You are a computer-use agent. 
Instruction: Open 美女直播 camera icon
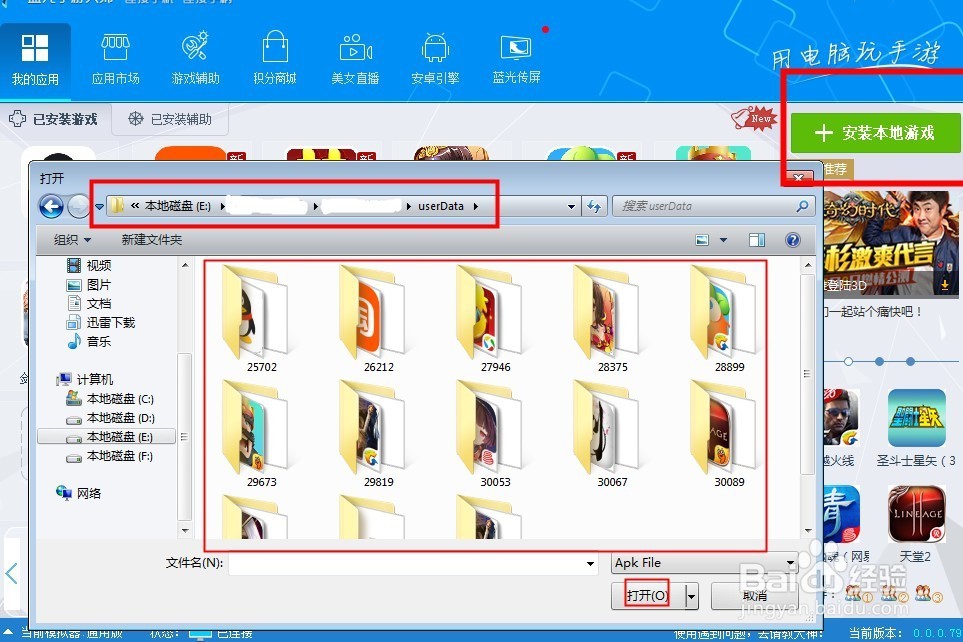[x=355, y=61]
